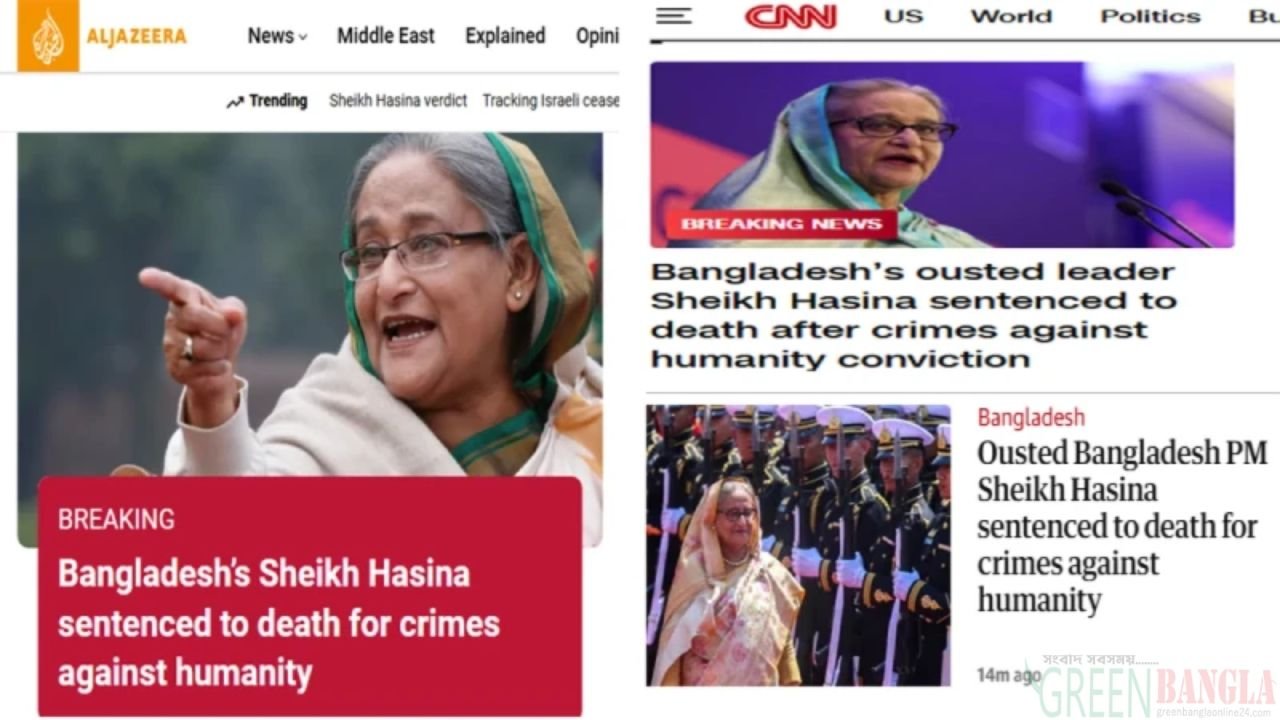Open CNN headline about Bangladesh's ousted leader

913,315
